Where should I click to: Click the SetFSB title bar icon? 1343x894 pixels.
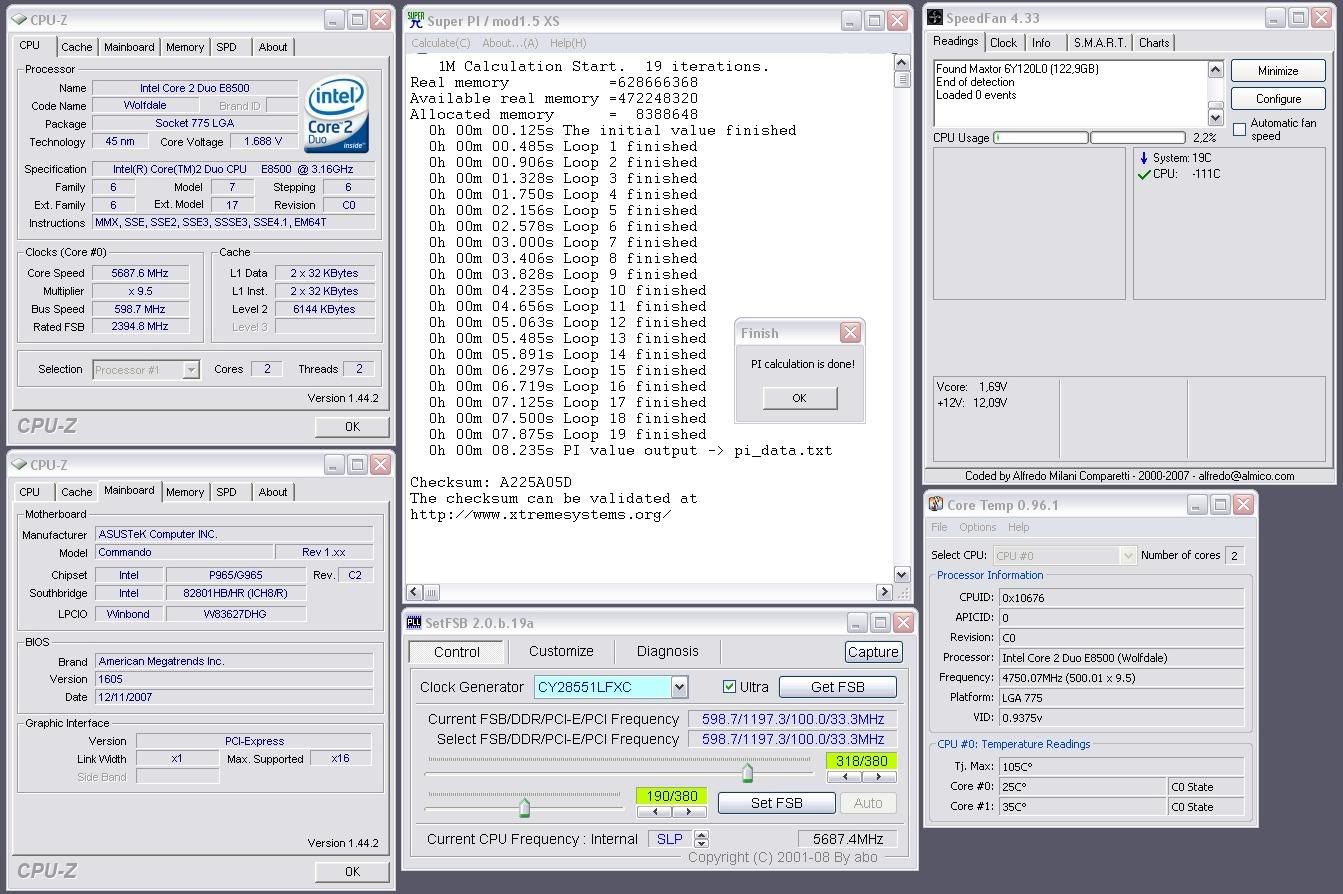click(414, 622)
